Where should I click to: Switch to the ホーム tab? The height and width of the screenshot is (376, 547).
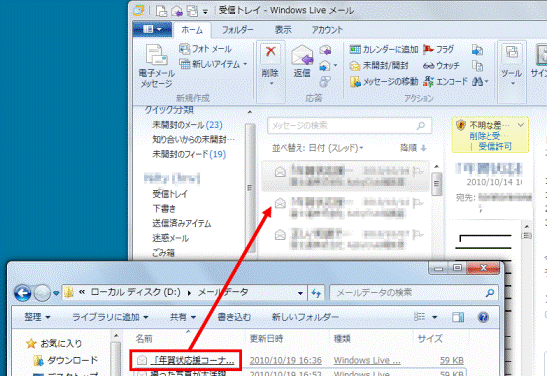192,30
